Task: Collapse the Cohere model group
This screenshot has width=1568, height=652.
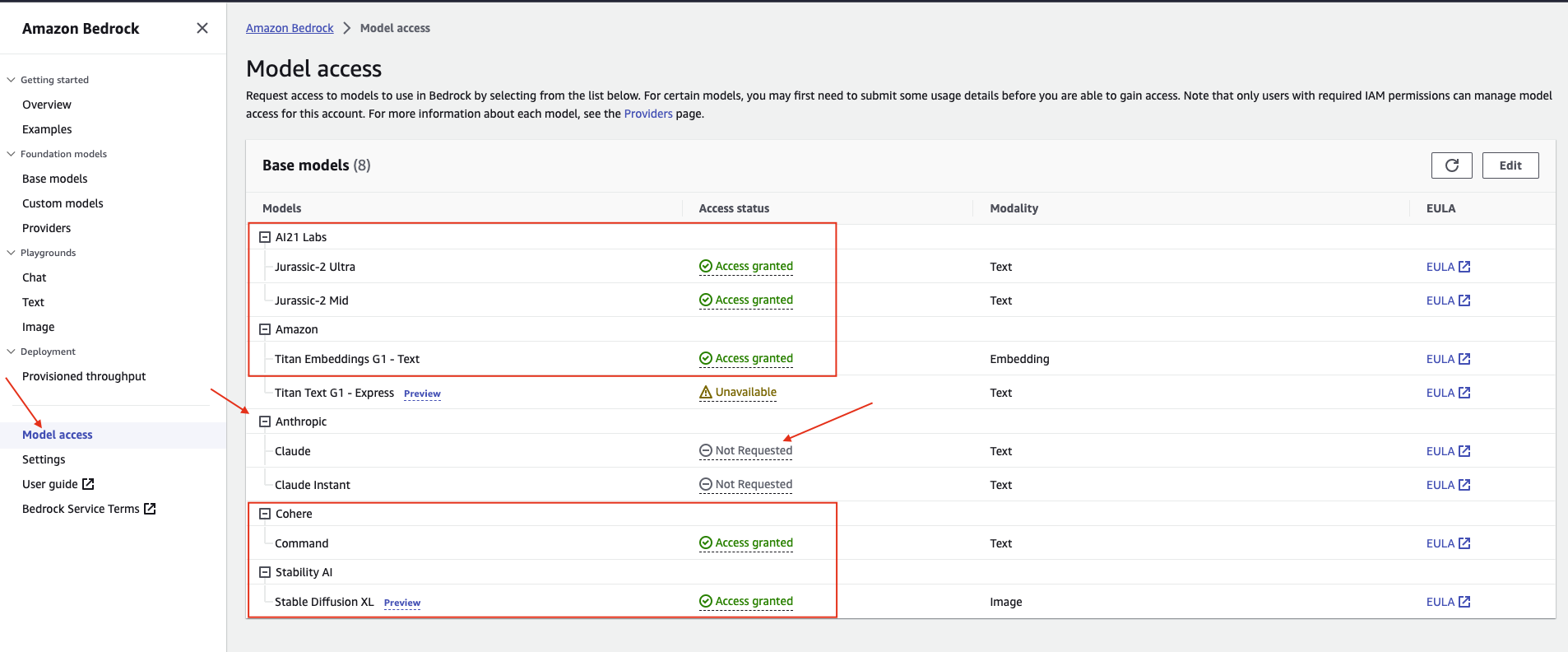Action: point(265,514)
